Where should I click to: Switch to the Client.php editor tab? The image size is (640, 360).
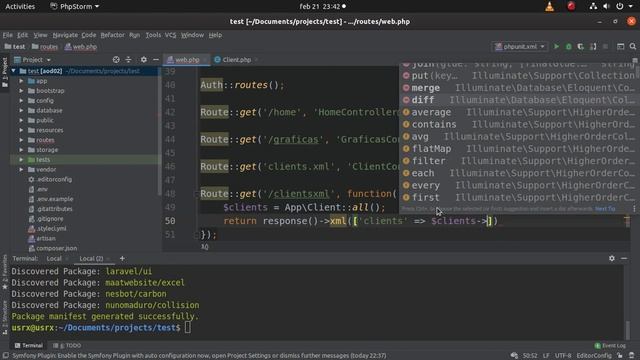(x=237, y=60)
